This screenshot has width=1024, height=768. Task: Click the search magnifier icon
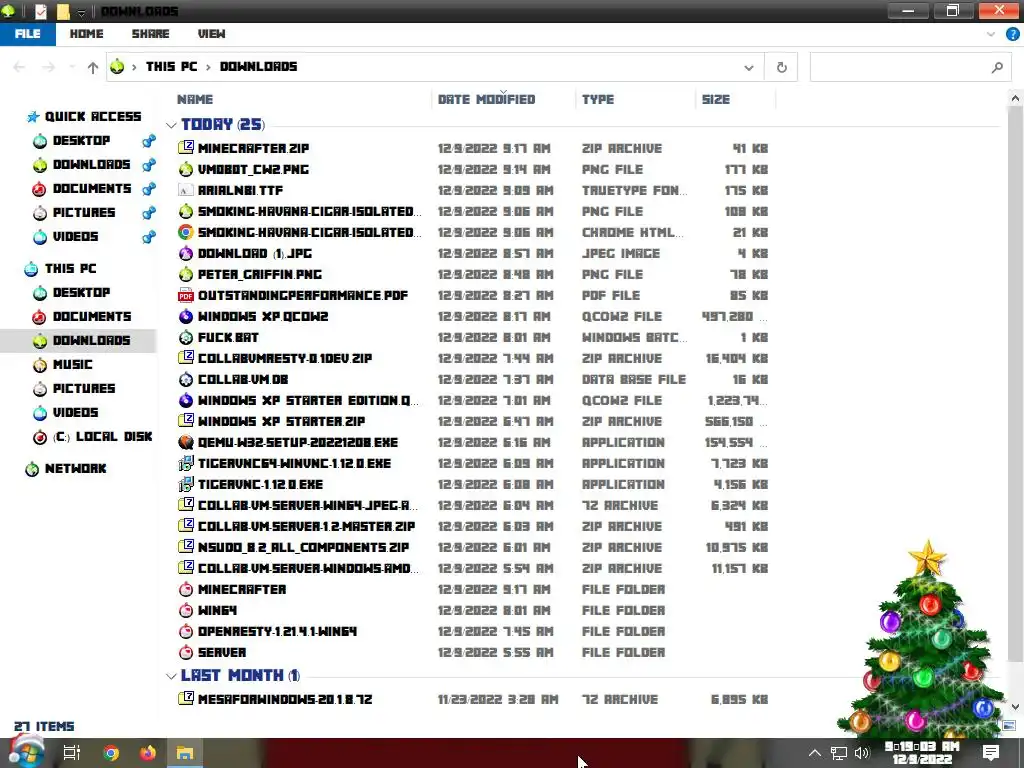coord(997,67)
